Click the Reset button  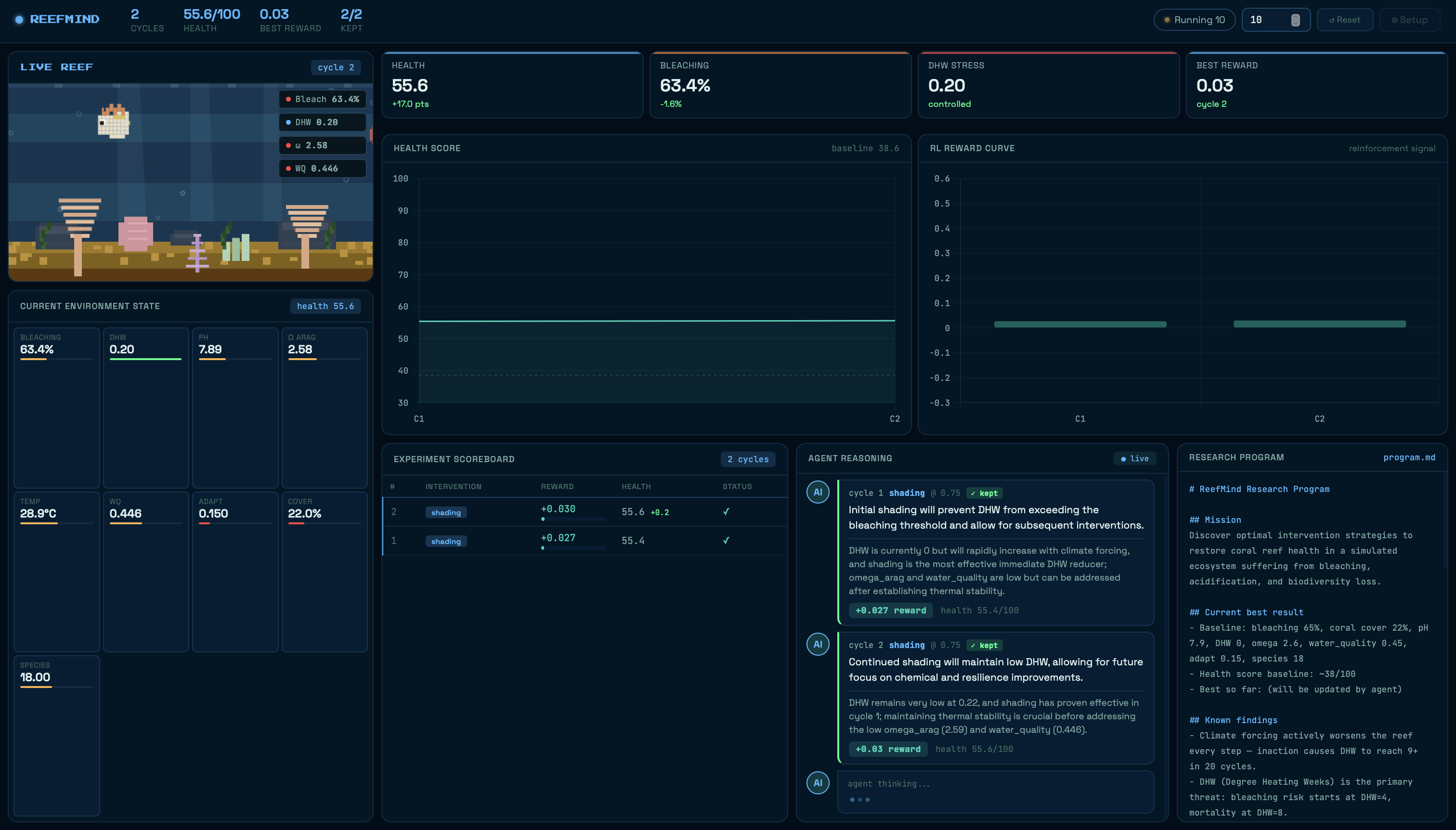pyautogui.click(x=1344, y=20)
